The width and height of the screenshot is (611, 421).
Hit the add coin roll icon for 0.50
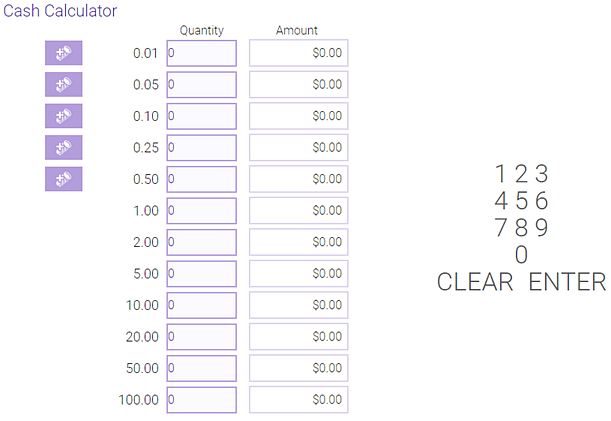click(x=64, y=179)
